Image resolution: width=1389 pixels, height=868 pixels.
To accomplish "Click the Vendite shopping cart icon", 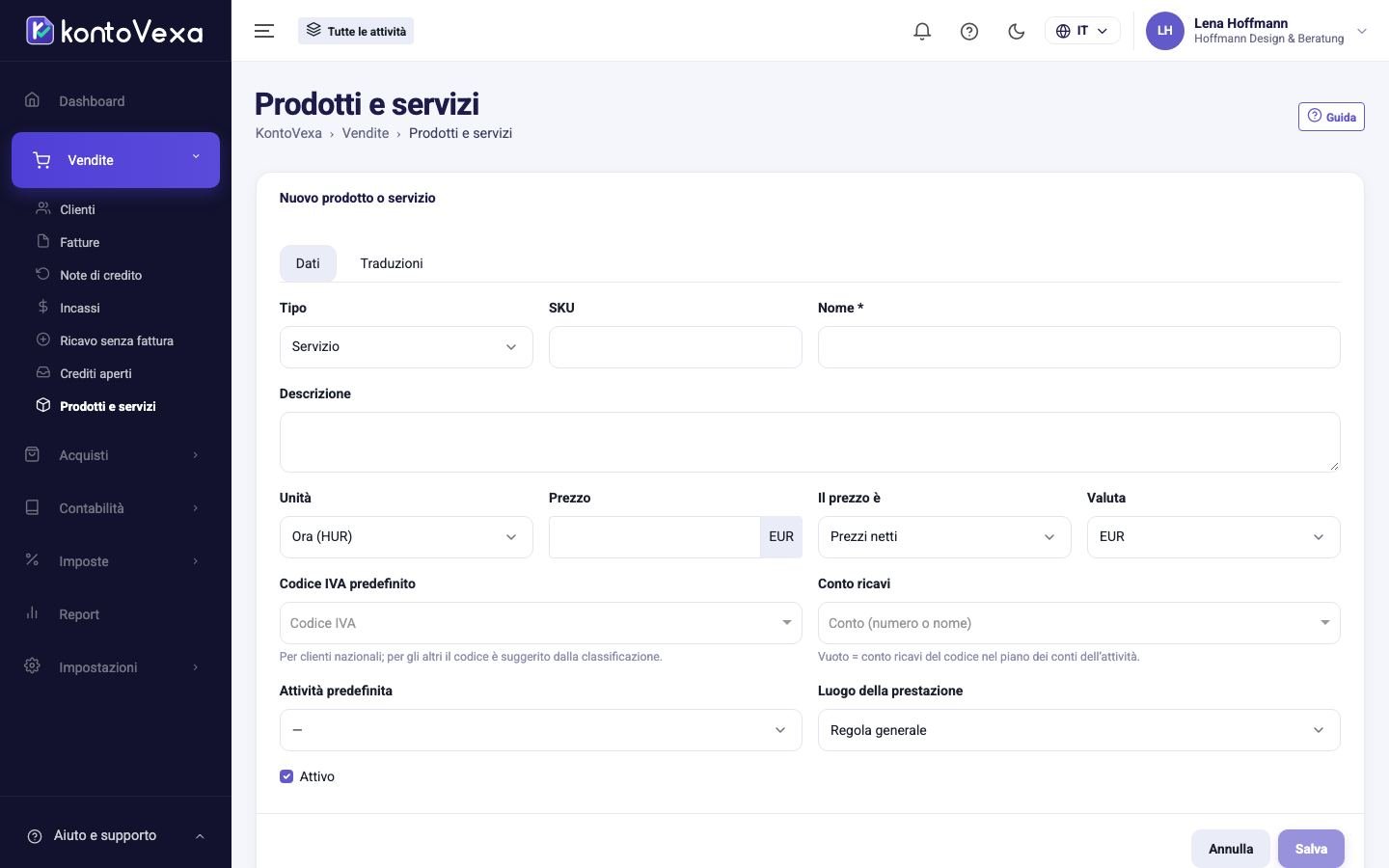I will click(x=41, y=160).
